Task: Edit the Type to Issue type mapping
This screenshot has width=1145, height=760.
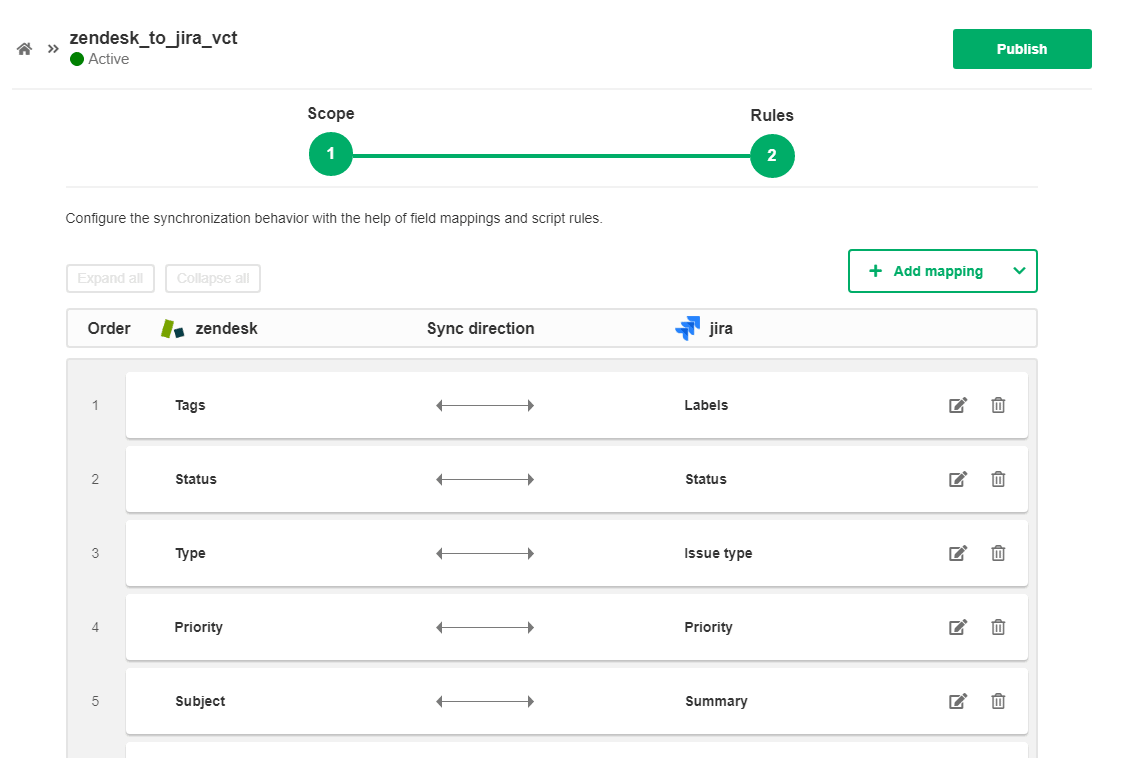Action: 957,553
